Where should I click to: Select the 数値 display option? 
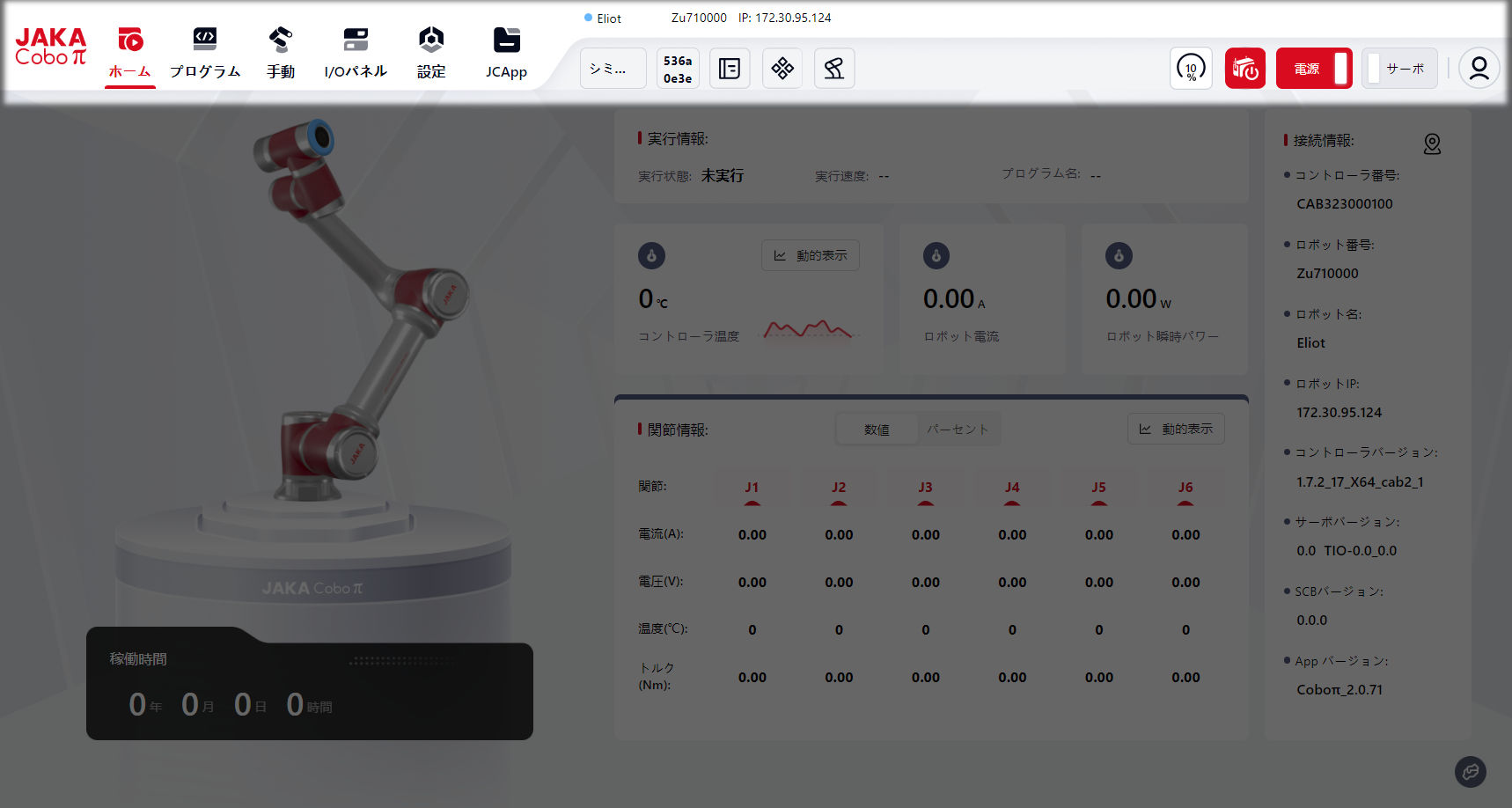pyautogui.click(x=877, y=430)
